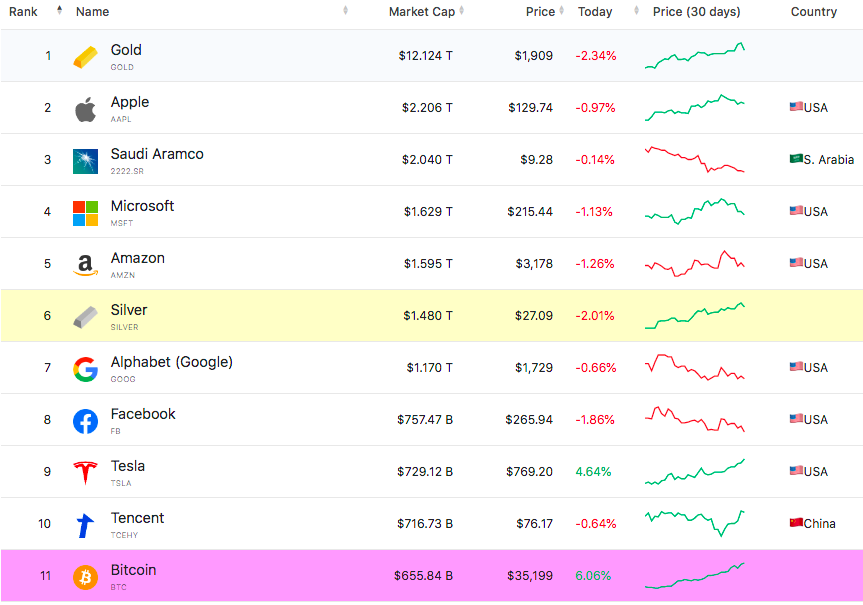Click the China flag icon

pyautogui.click(x=796, y=522)
